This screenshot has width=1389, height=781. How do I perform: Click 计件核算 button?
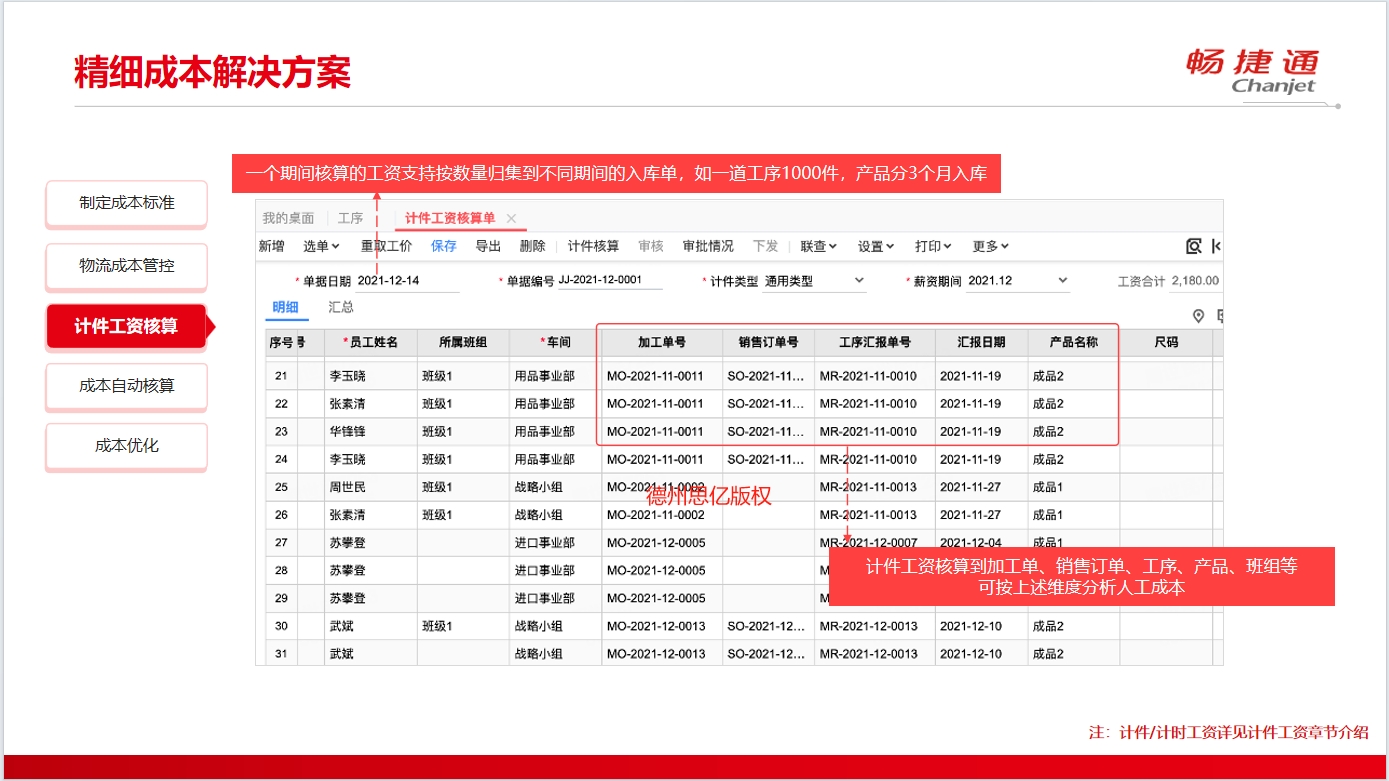[x=593, y=246]
